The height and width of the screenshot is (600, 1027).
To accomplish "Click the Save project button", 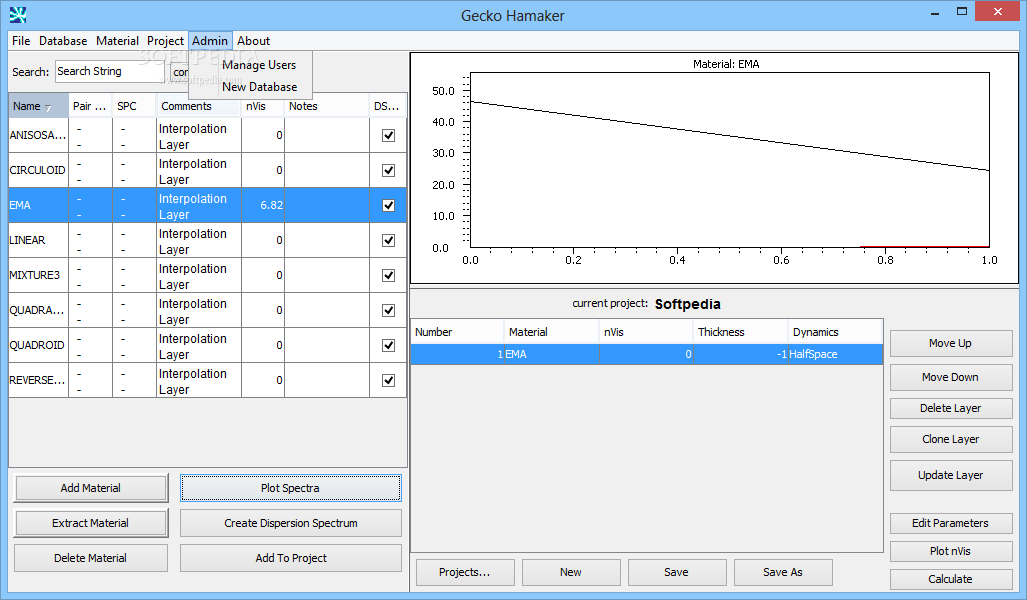I will [x=677, y=572].
